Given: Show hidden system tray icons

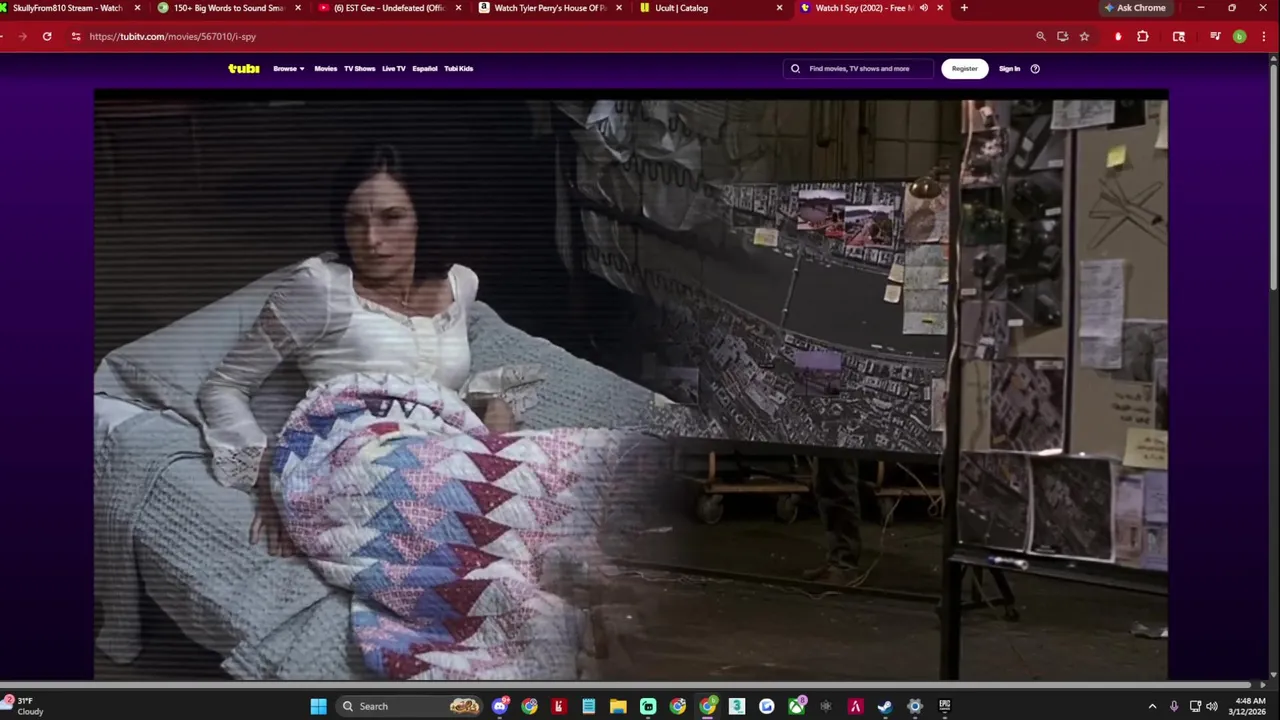Looking at the screenshot, I should (1152, 706).
